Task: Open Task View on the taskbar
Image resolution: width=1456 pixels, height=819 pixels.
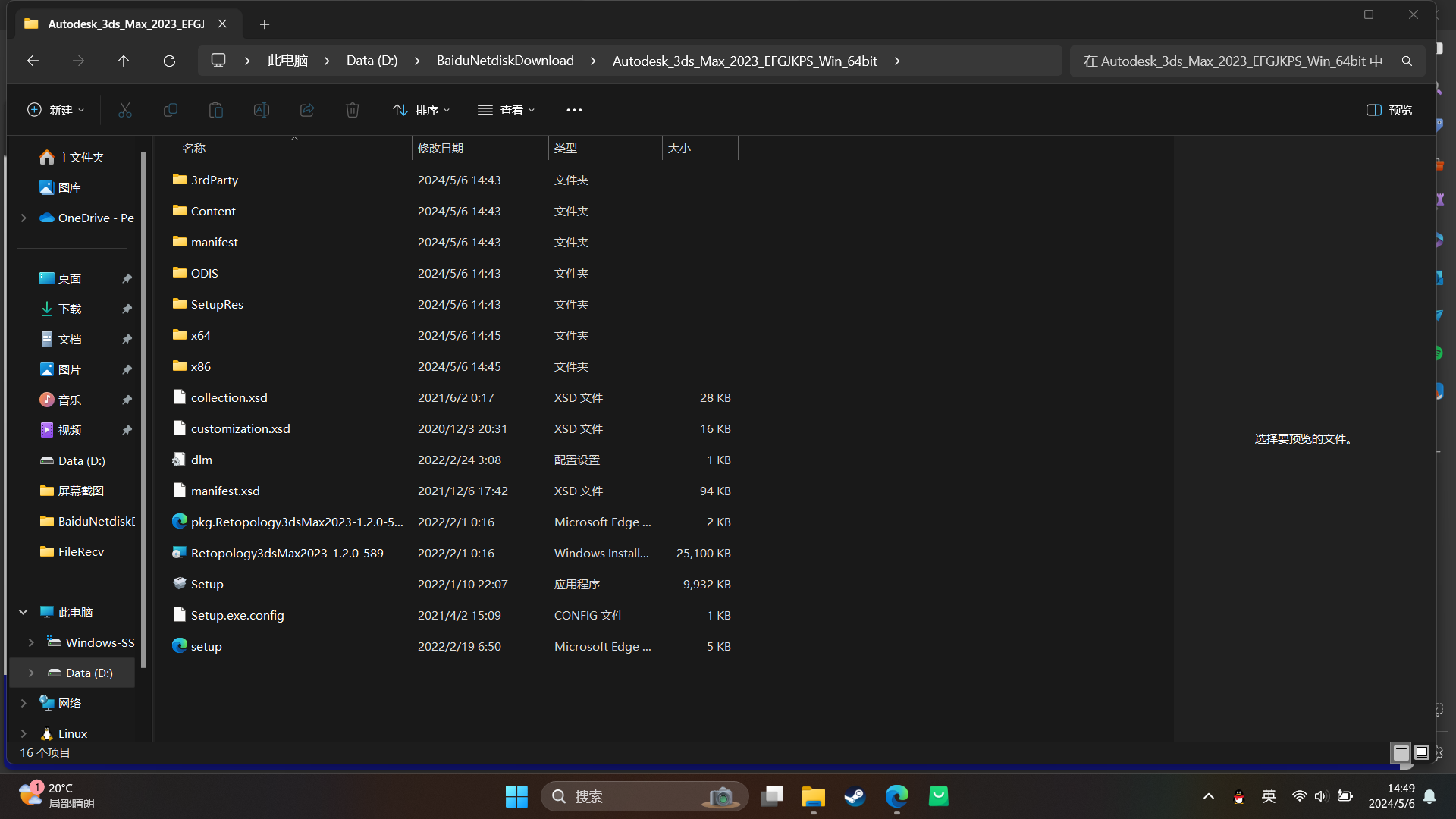Action: click(x=772, y=796)
